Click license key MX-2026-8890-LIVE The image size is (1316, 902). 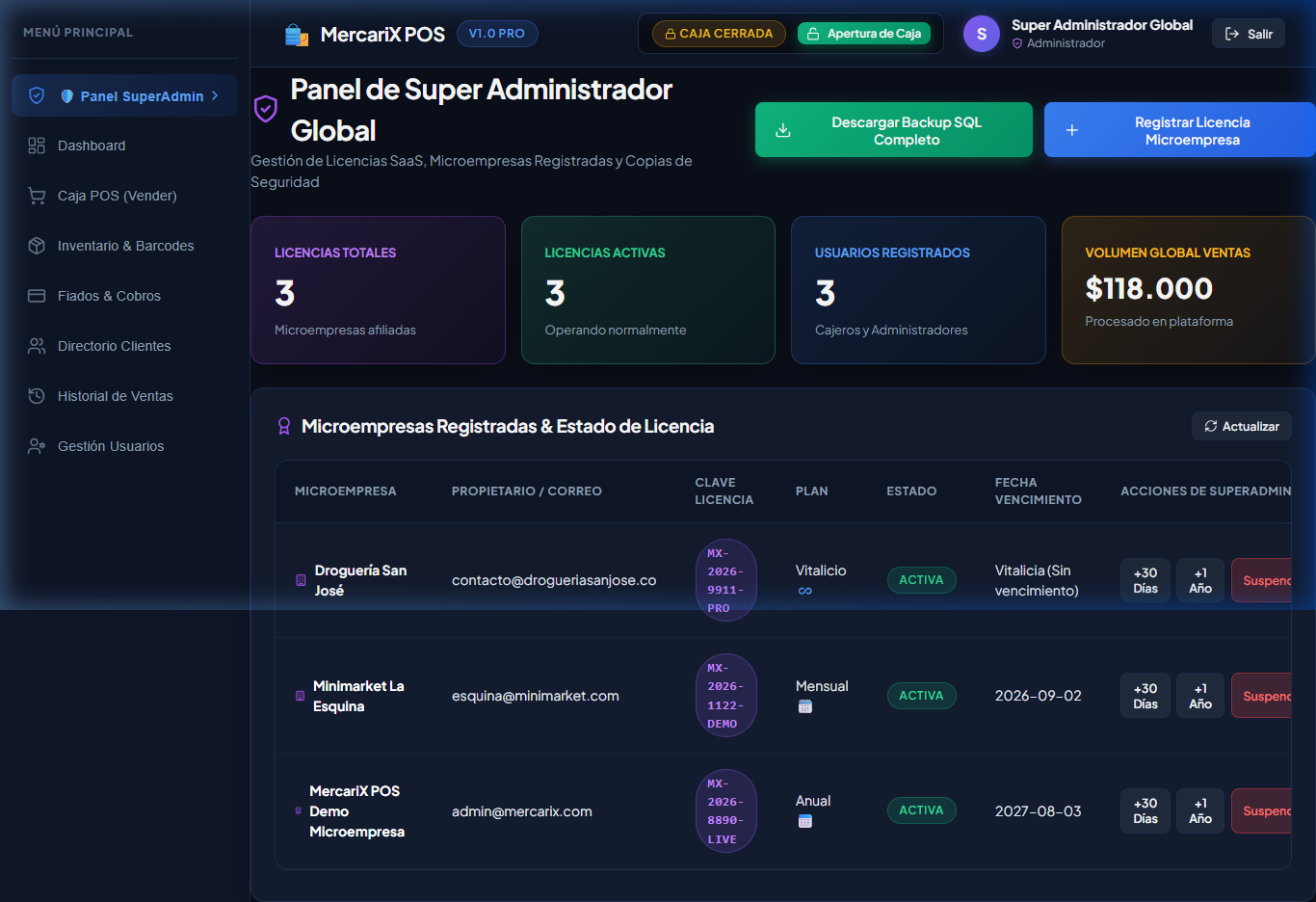coord(726,810)
